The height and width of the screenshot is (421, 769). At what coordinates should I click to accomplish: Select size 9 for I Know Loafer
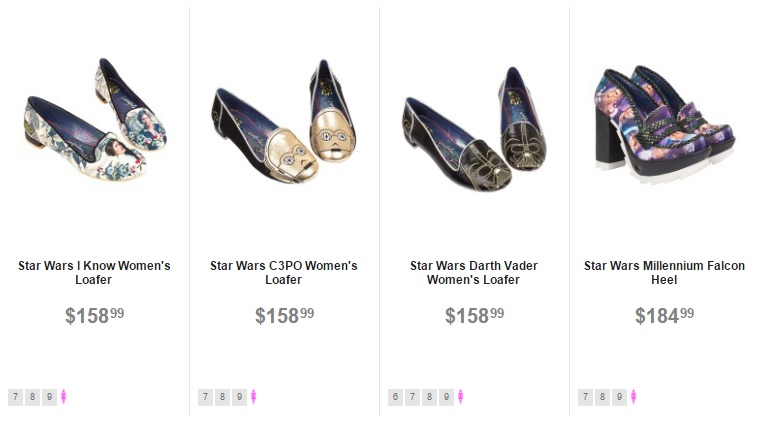tap(49, 397)
